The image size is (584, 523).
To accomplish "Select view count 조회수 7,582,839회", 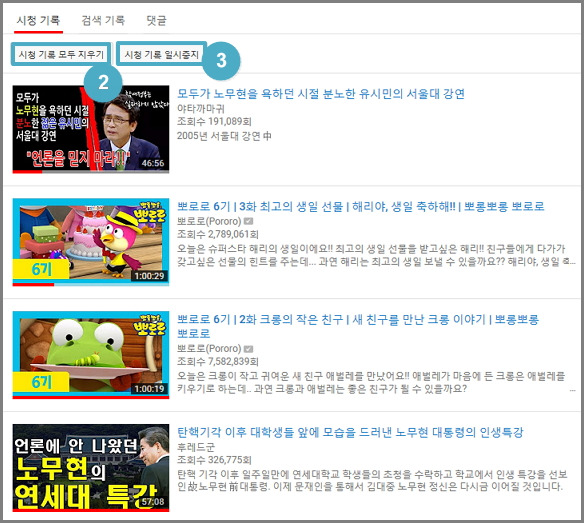I will click(x=218, y=361).
